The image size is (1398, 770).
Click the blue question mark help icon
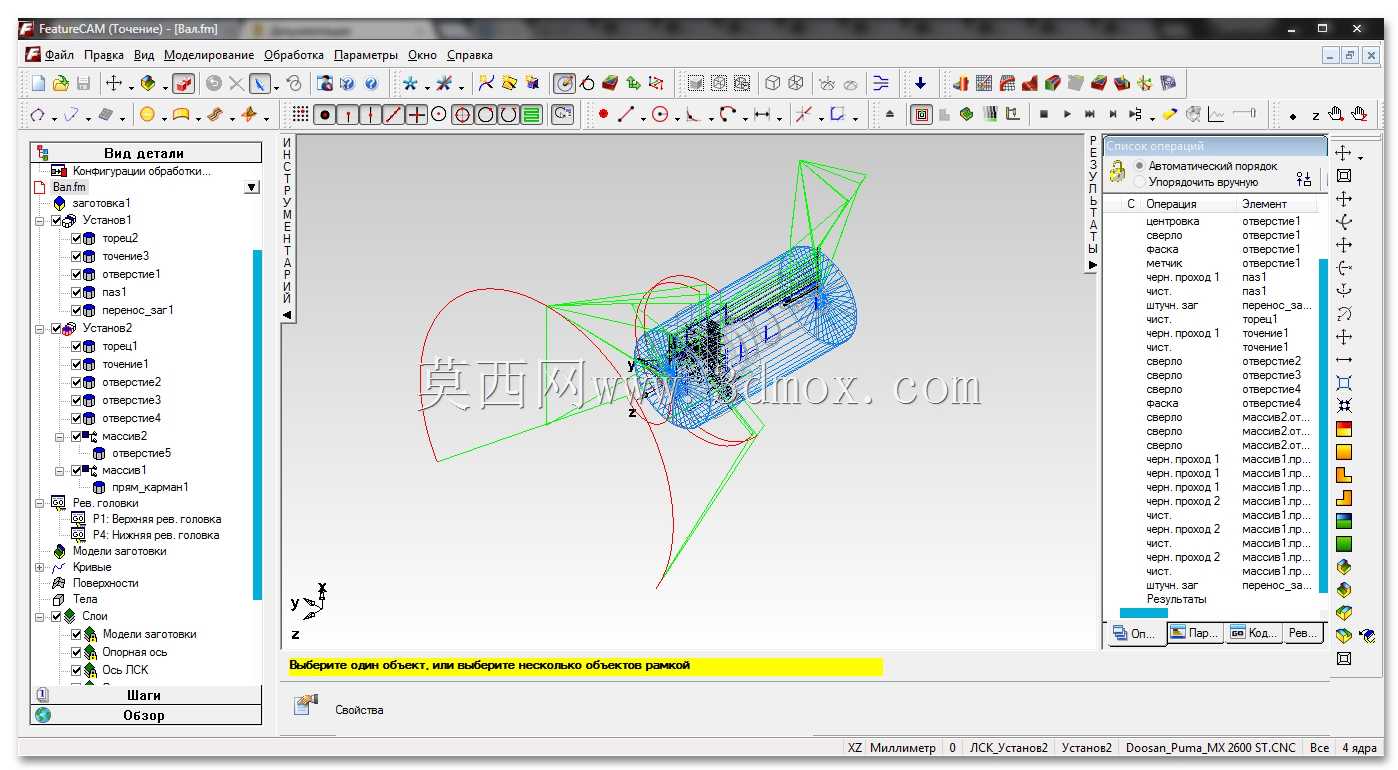point(372,83)
